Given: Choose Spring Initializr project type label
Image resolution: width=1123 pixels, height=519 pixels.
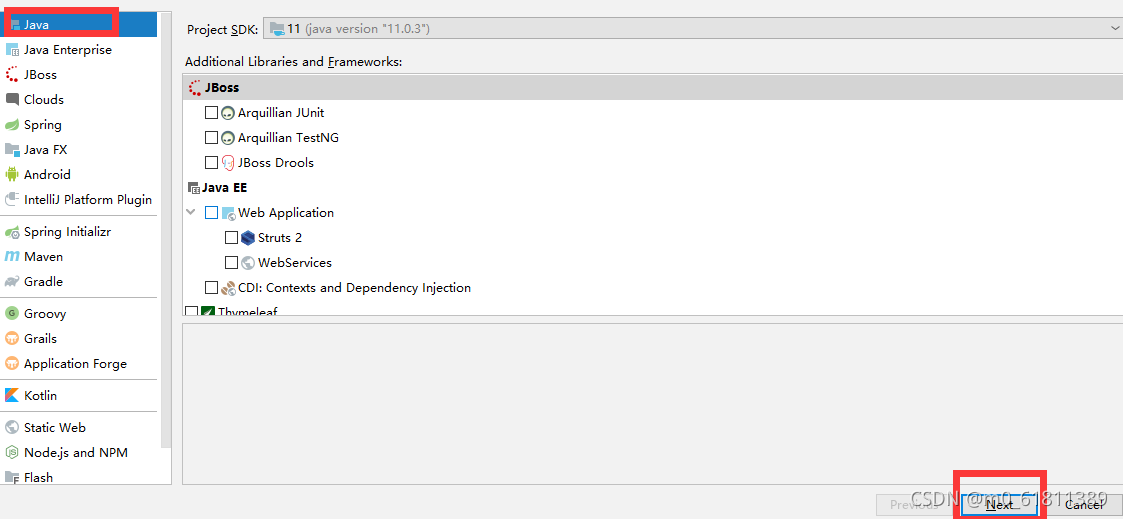Looking at the screenshot, I should 67,232.
